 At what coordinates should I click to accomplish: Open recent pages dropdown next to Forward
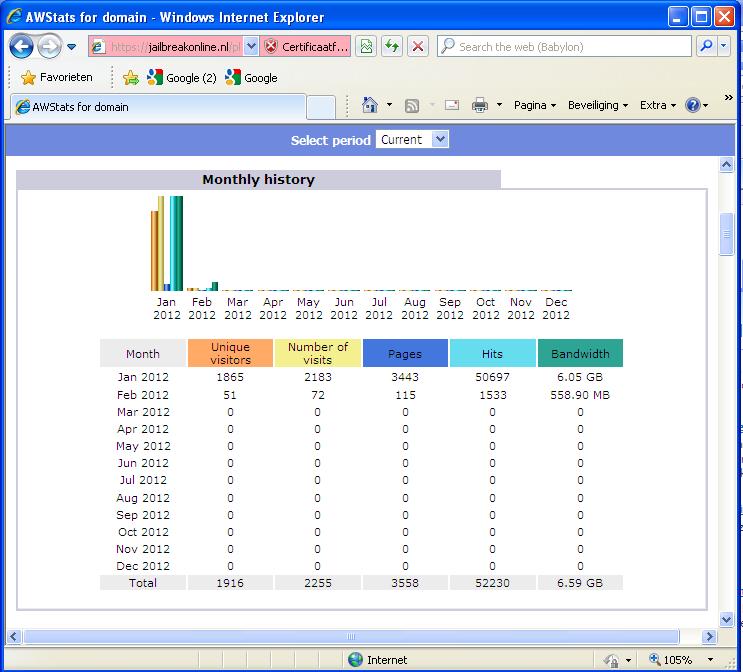point(72,47)
